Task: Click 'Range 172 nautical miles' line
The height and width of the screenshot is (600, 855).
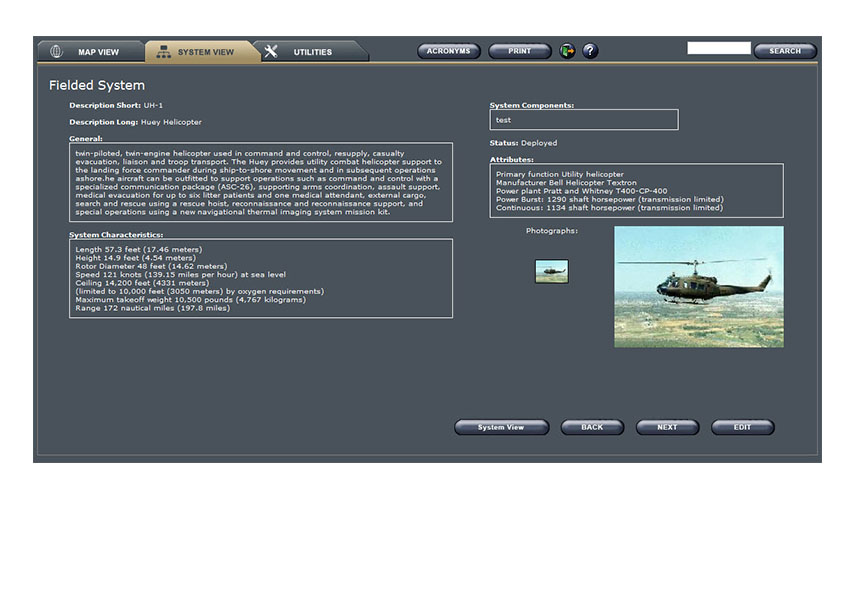Action: click(153, 308)
